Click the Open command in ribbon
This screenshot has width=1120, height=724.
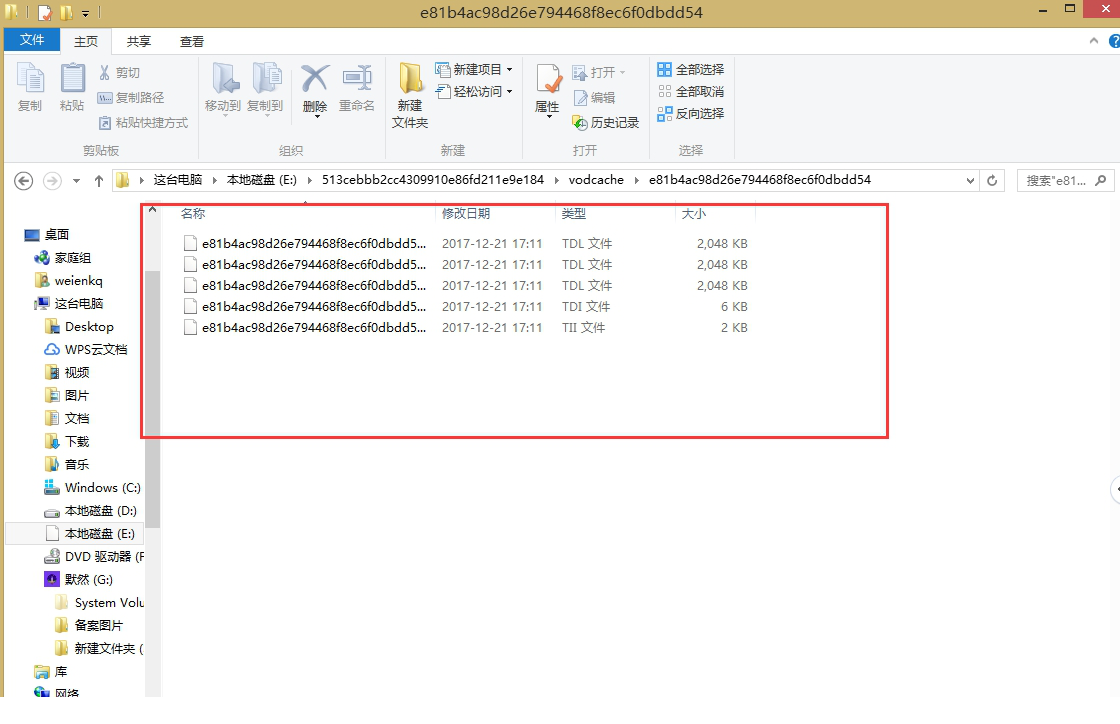pos(599,72)
